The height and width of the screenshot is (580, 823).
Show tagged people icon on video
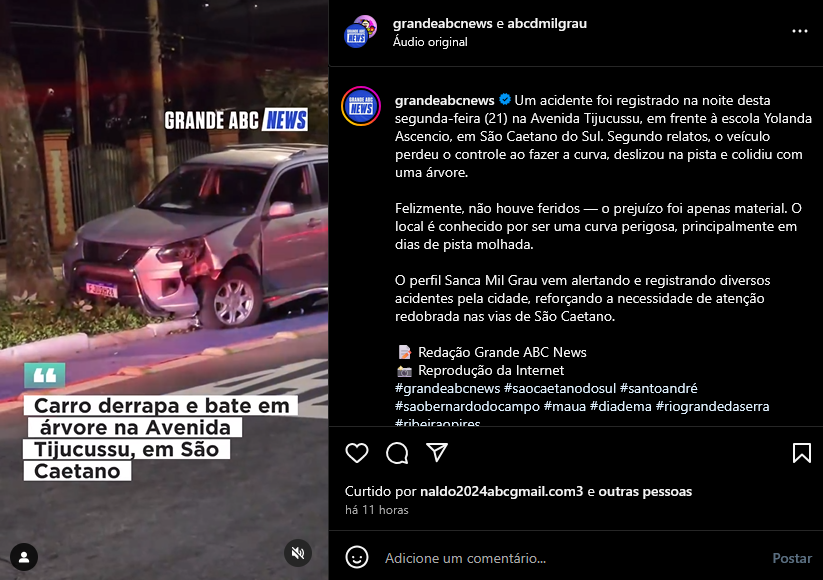tap(24, 557)
